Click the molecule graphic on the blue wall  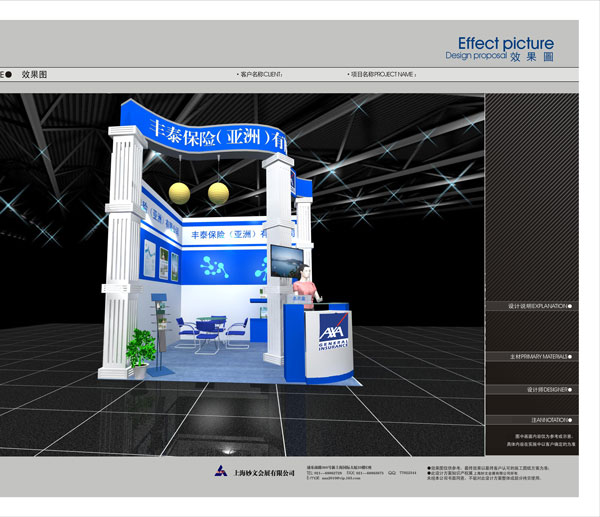click(x=214, y=266)
